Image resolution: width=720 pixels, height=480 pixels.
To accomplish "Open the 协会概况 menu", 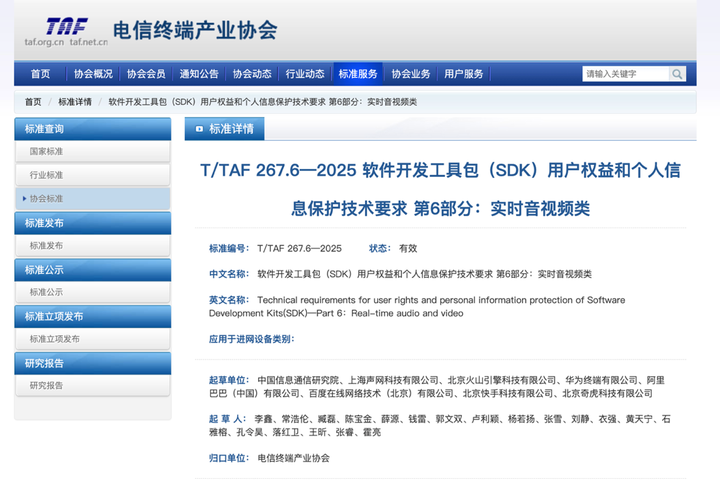I will click(x=93, y=74).
